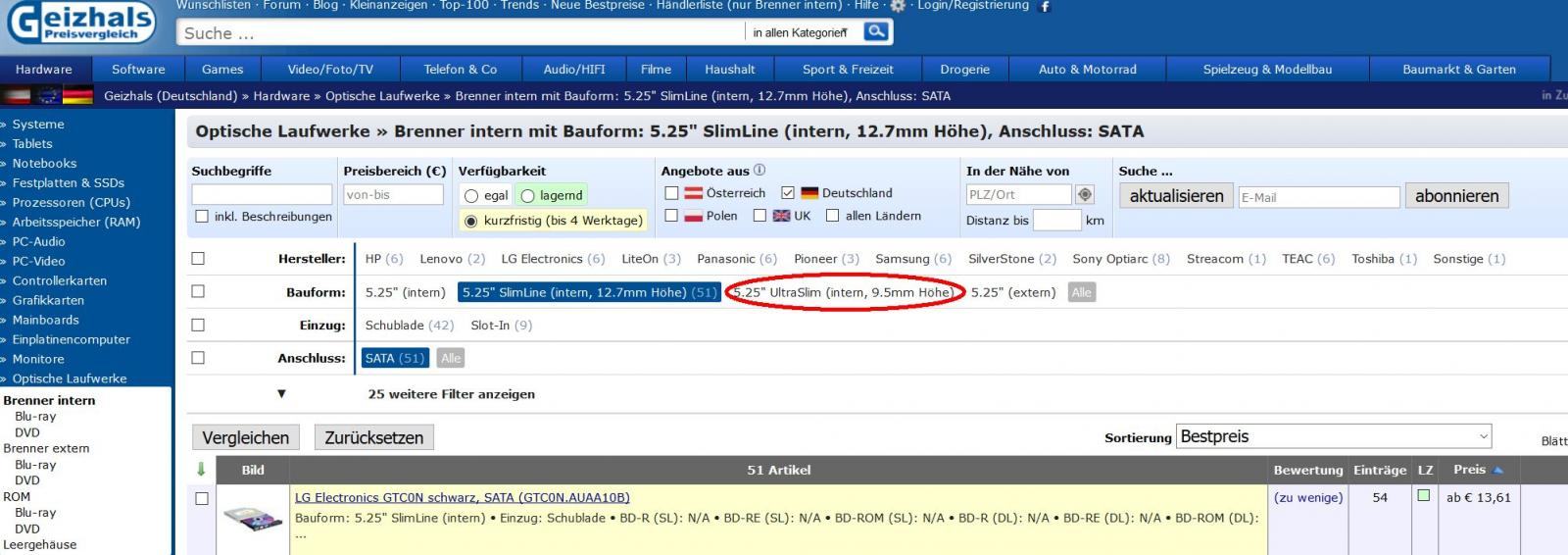Screen dimensions: 1568x555
Task: Tick the allen Ländern checkbox
Action: pos(832,216)
